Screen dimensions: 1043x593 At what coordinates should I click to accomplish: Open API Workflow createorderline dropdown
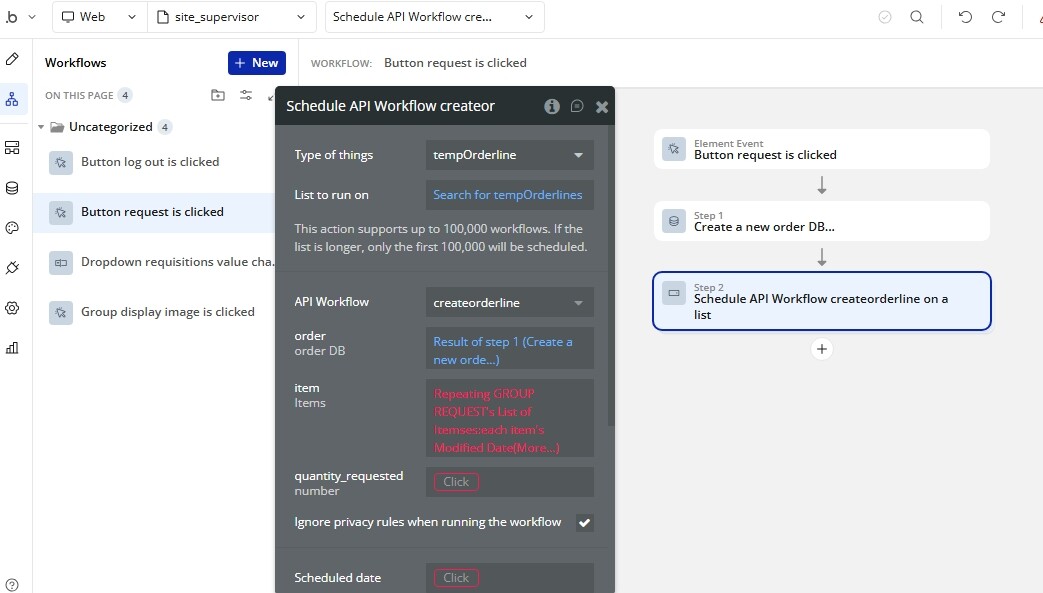(x=510, y=303)
